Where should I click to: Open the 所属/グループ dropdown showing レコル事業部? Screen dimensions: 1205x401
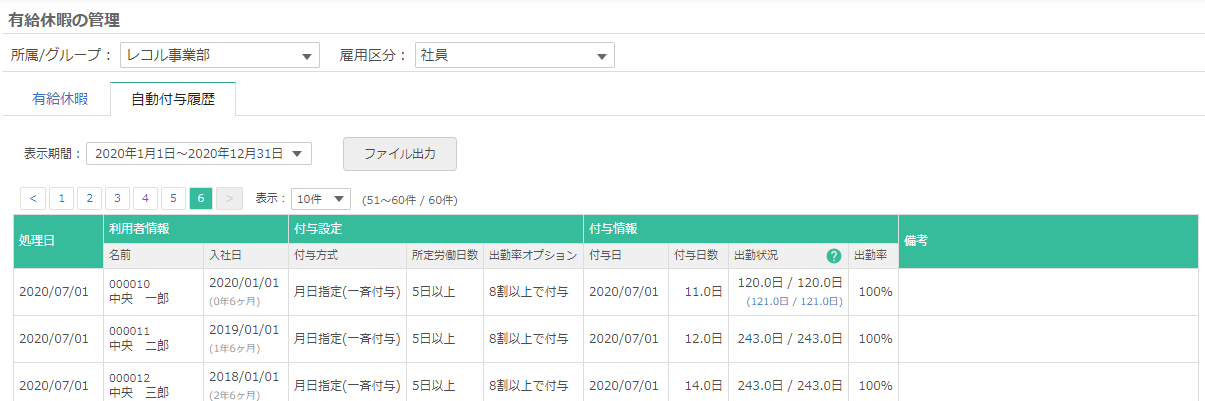pyautogui.click(x=219, y=55)
